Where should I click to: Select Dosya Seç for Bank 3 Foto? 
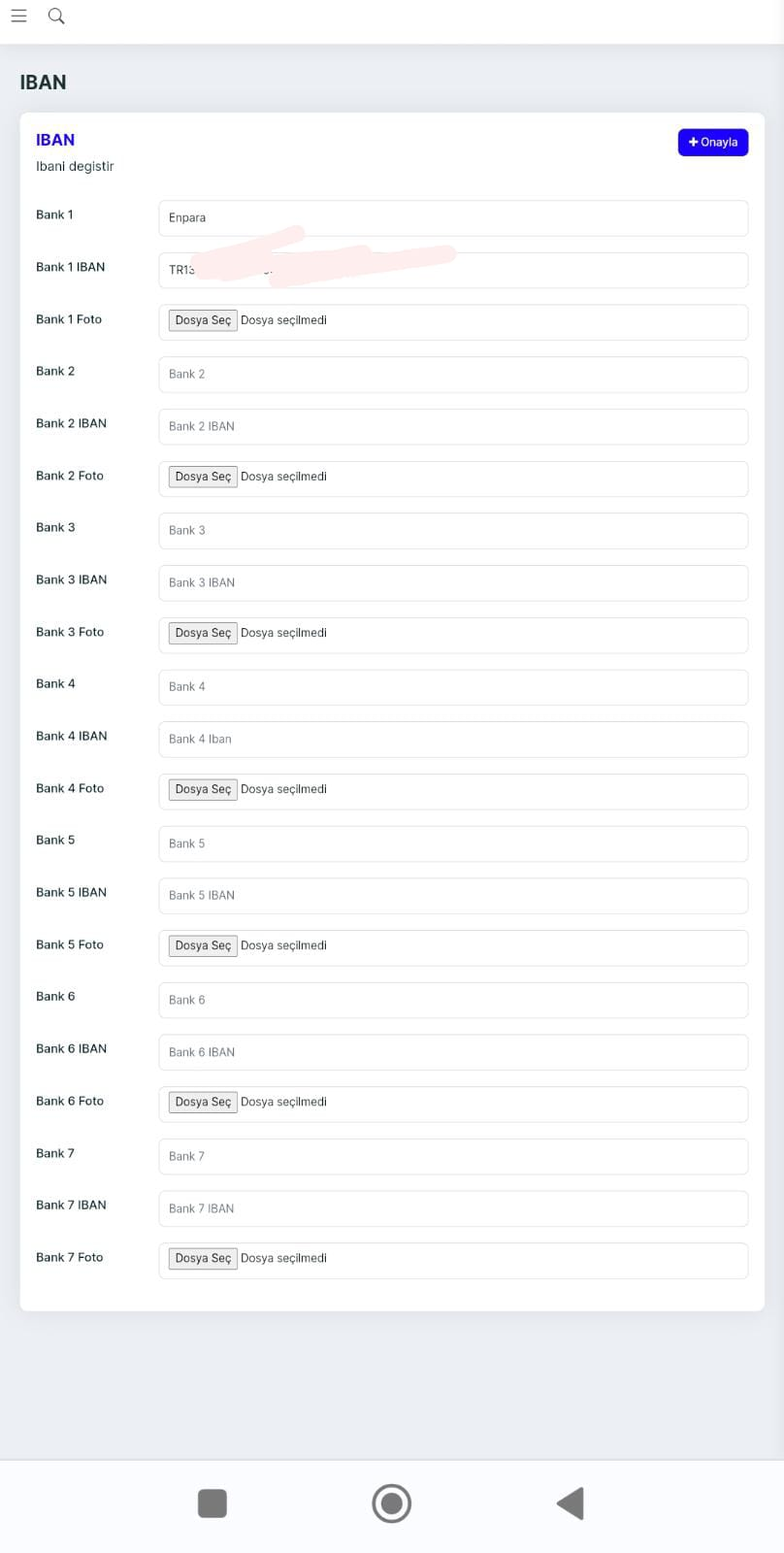coord(203,633)
